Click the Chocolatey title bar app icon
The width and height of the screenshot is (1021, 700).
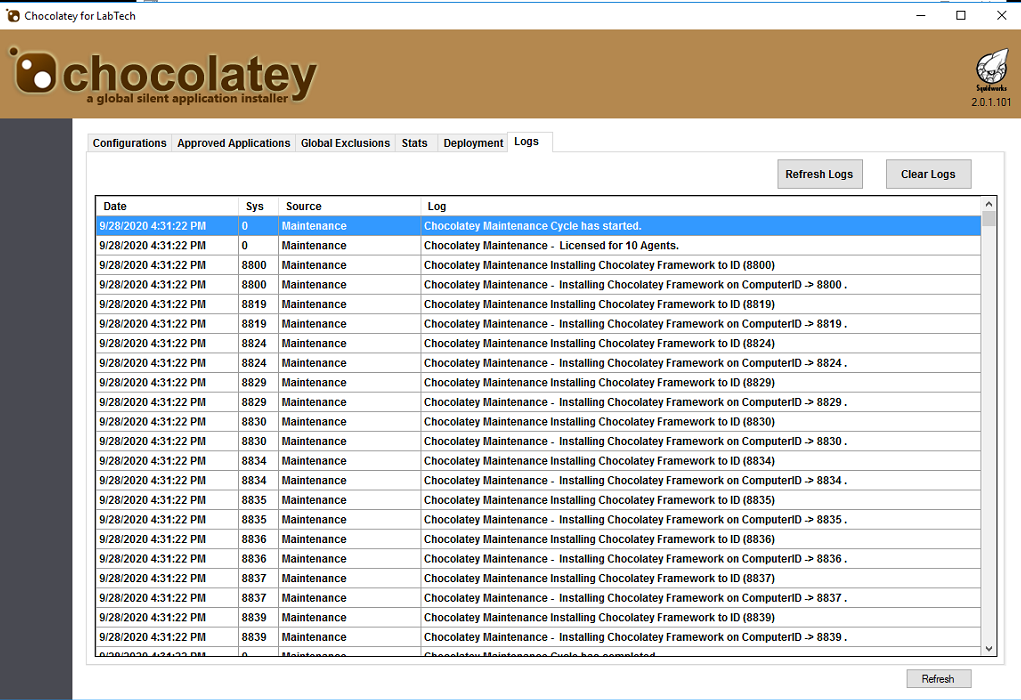[13, 15]
